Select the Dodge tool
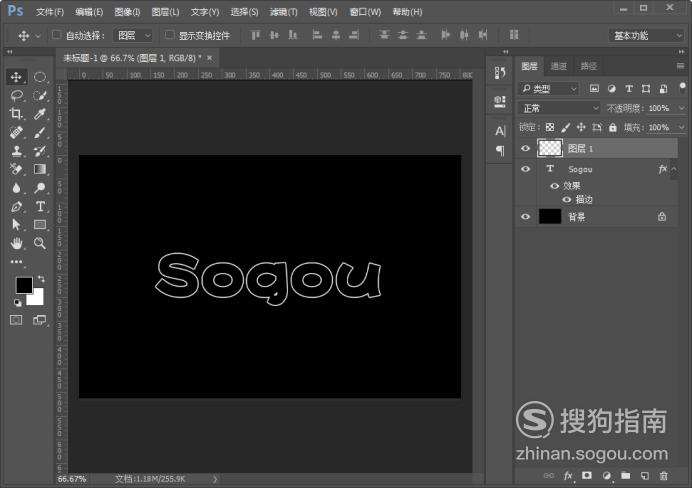692x488 pixels. (40, 188)
